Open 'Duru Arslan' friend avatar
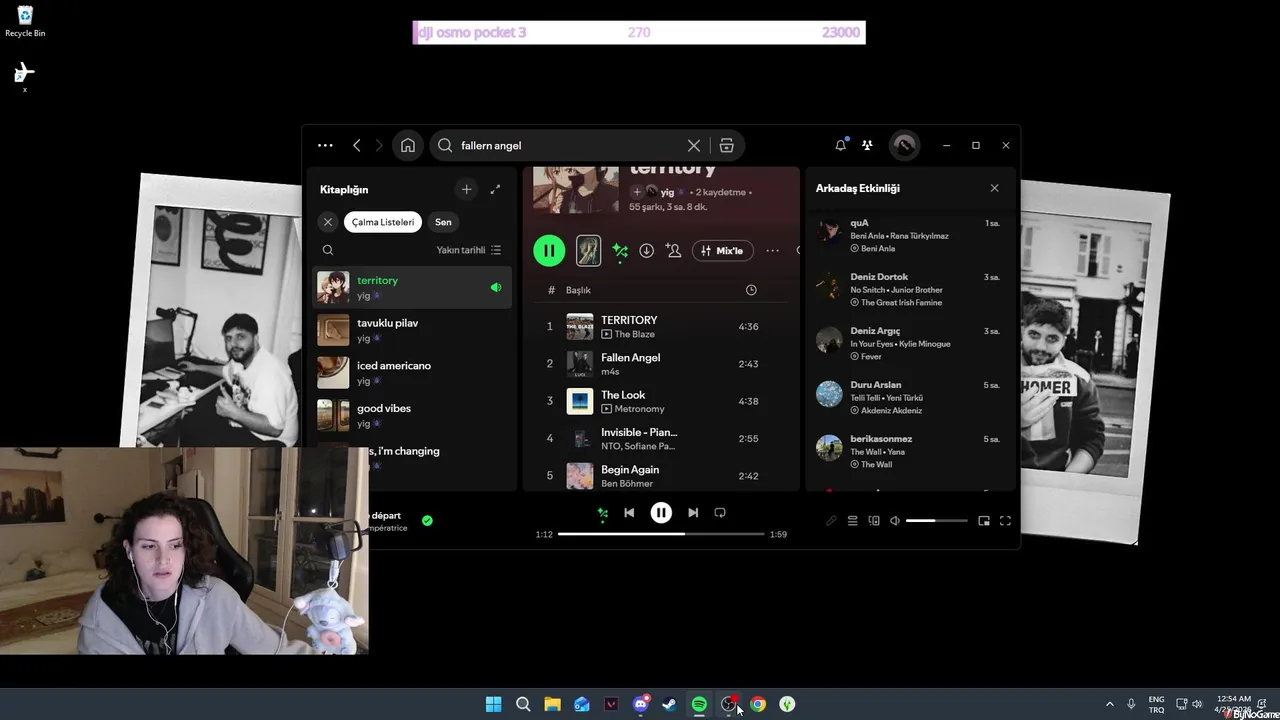Viewport: 1280px width, 720px height. [829, 394]
